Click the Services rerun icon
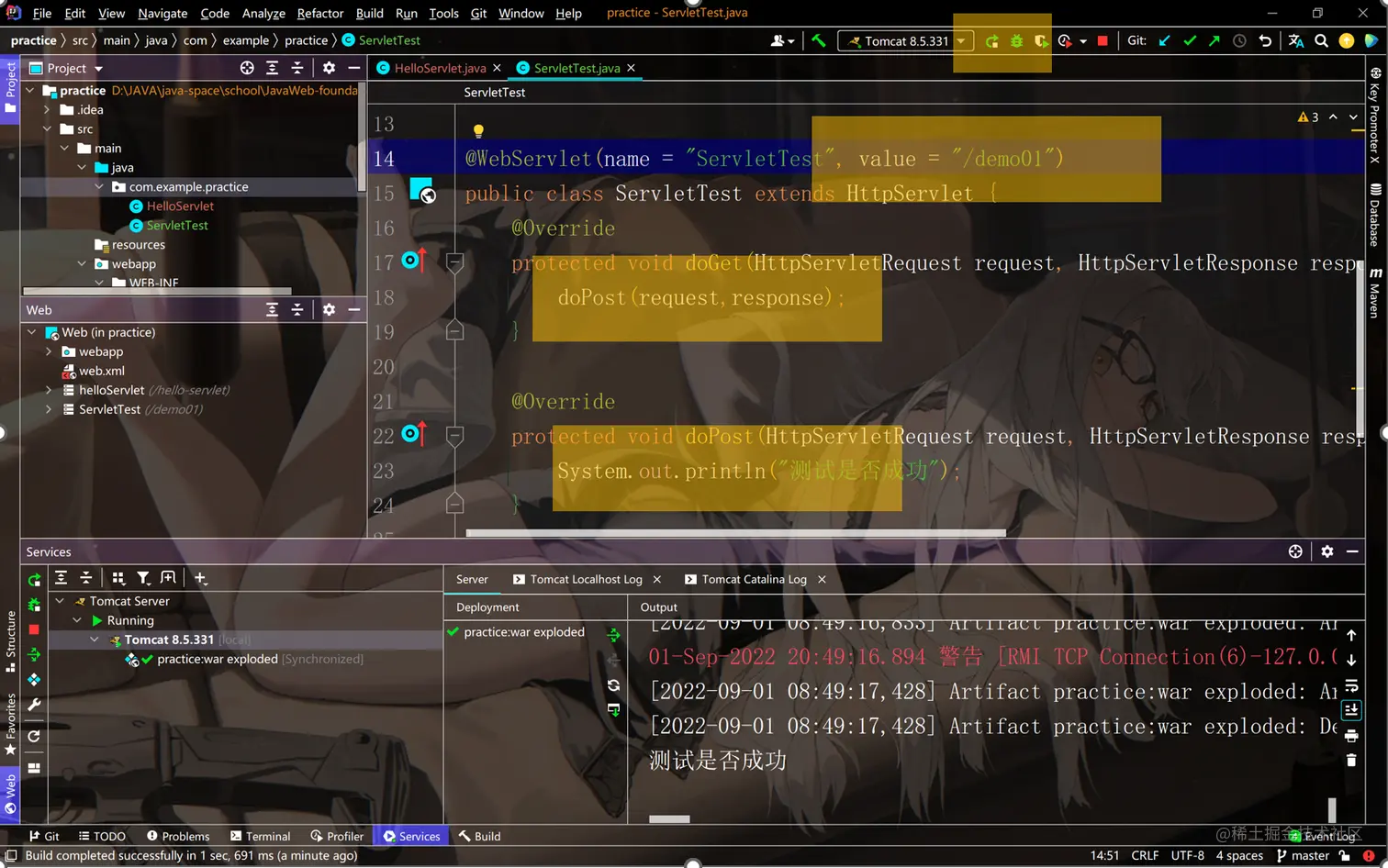This screenshot has height=868, width=1388. 34,580
